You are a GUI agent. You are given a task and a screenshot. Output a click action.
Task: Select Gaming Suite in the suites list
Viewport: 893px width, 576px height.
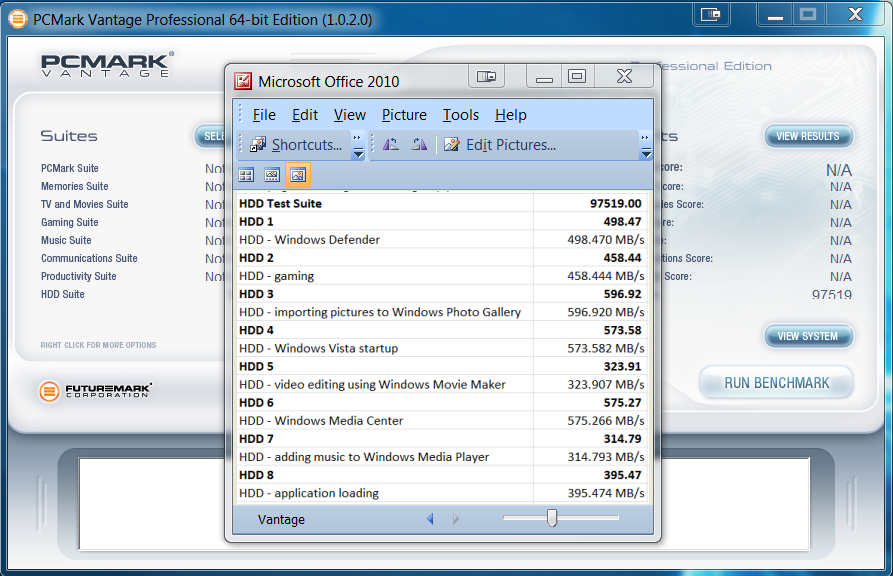click(x=70, y=222)
